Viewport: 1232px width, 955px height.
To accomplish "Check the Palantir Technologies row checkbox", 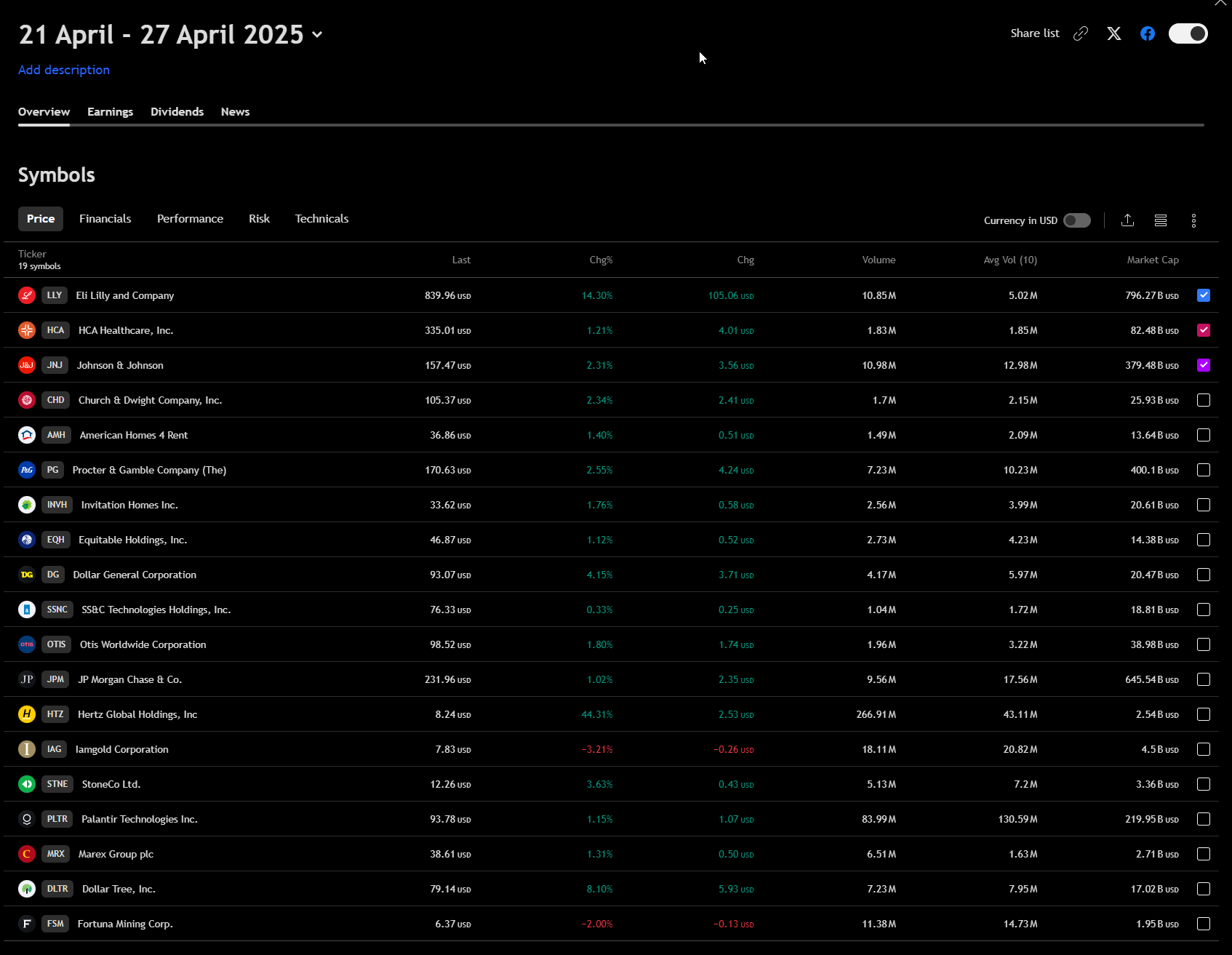I will [x=1204, y=819].
